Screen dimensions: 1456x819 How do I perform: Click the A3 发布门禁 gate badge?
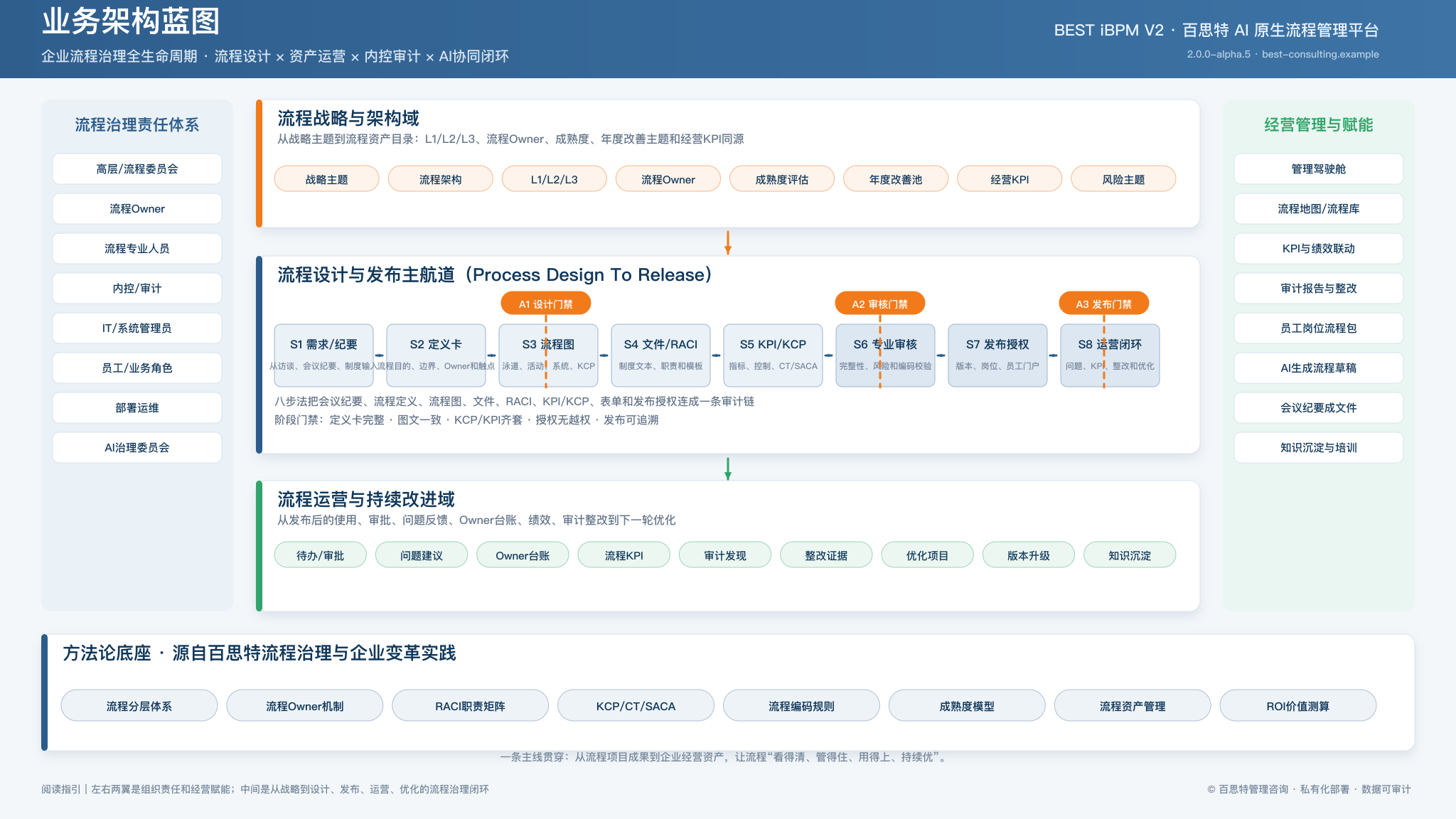(1104, 304)
